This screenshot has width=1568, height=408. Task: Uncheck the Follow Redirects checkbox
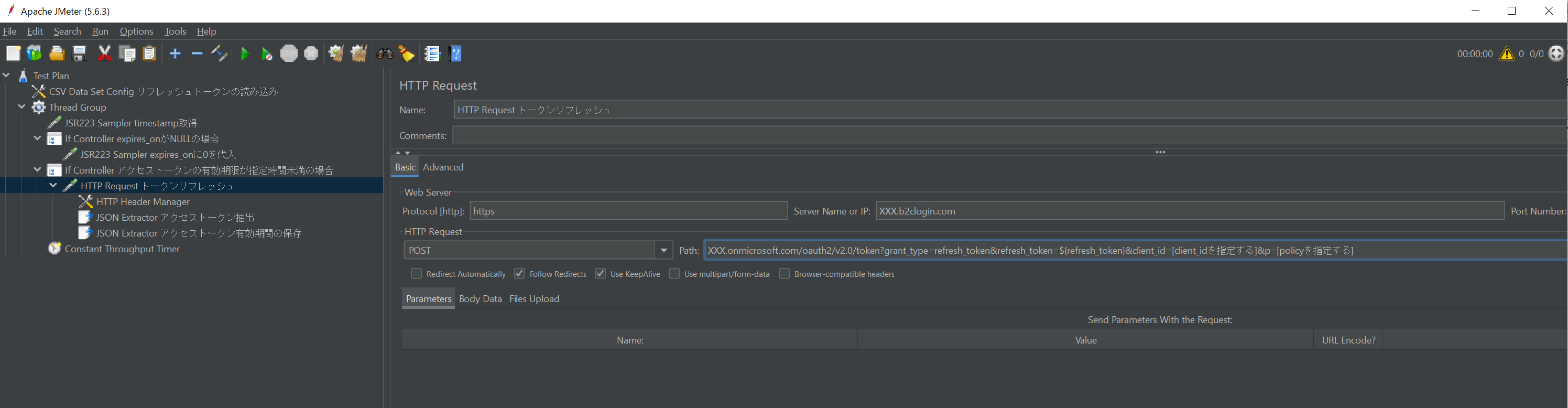[x=519, y=274]
